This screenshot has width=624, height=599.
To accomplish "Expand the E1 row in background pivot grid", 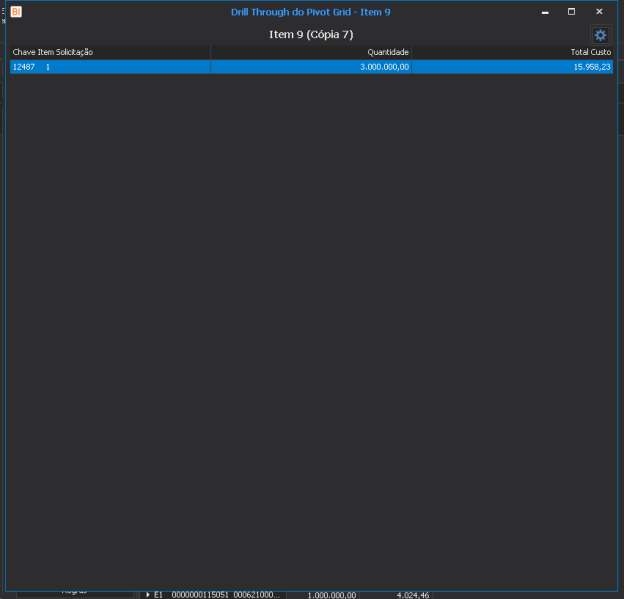I will tap(148, 595).
